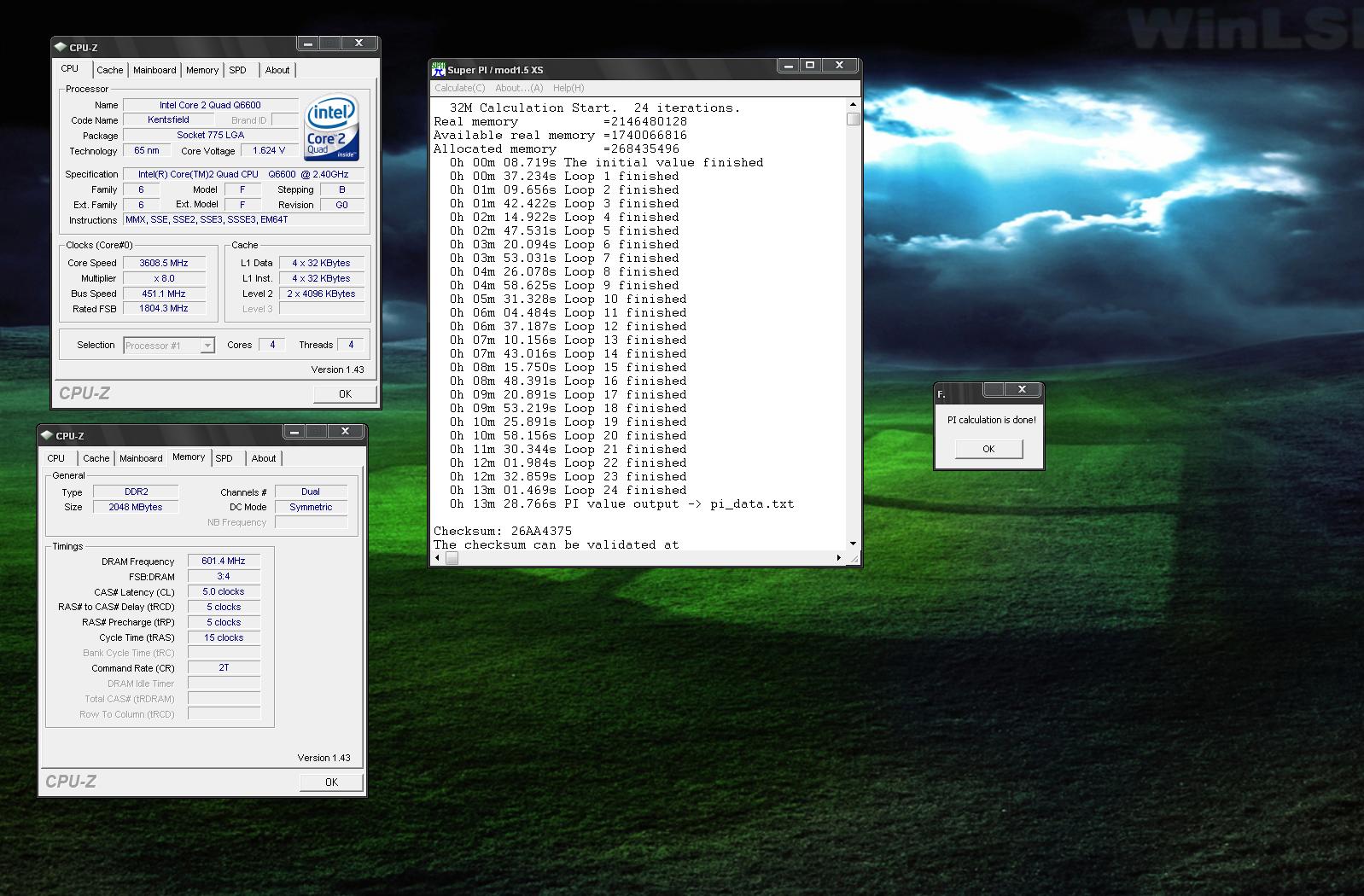Close the PI calculation done dialog
Viewport: 1364px width, 896px height.
tap(1022, 390)
